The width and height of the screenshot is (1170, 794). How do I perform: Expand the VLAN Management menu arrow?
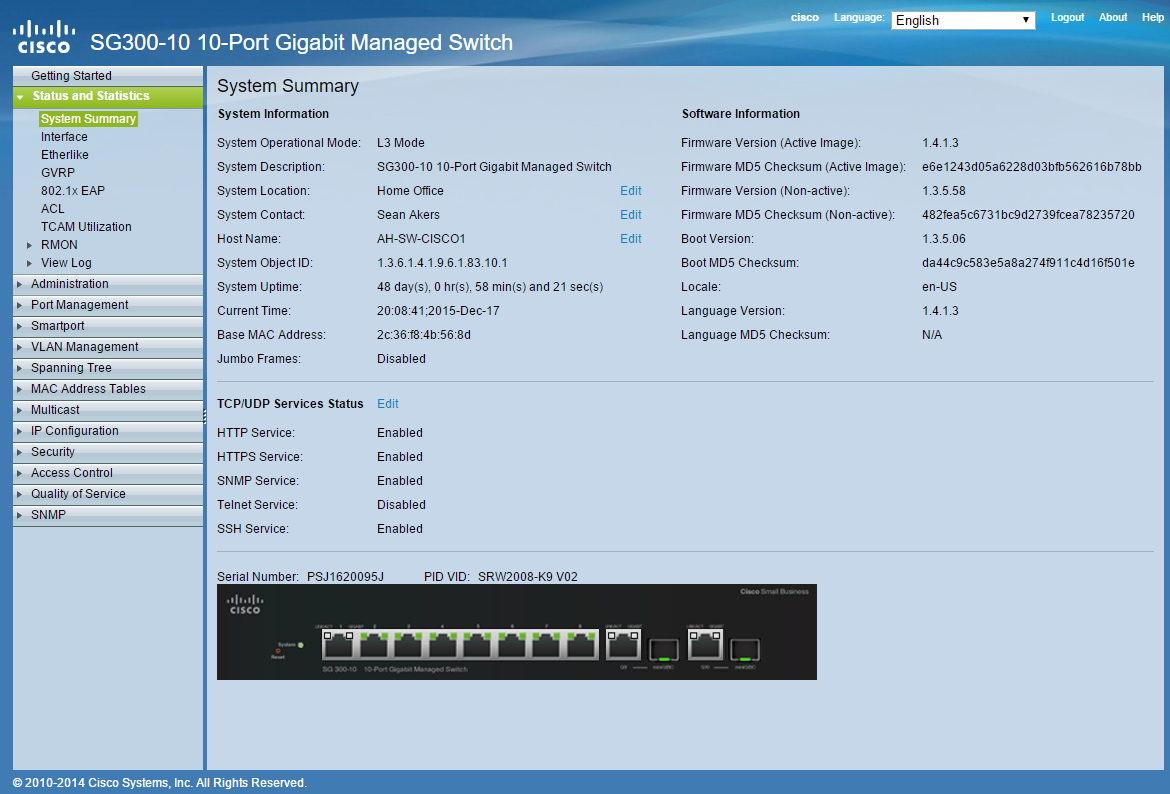pyautogui.click(x=20, y=346)
